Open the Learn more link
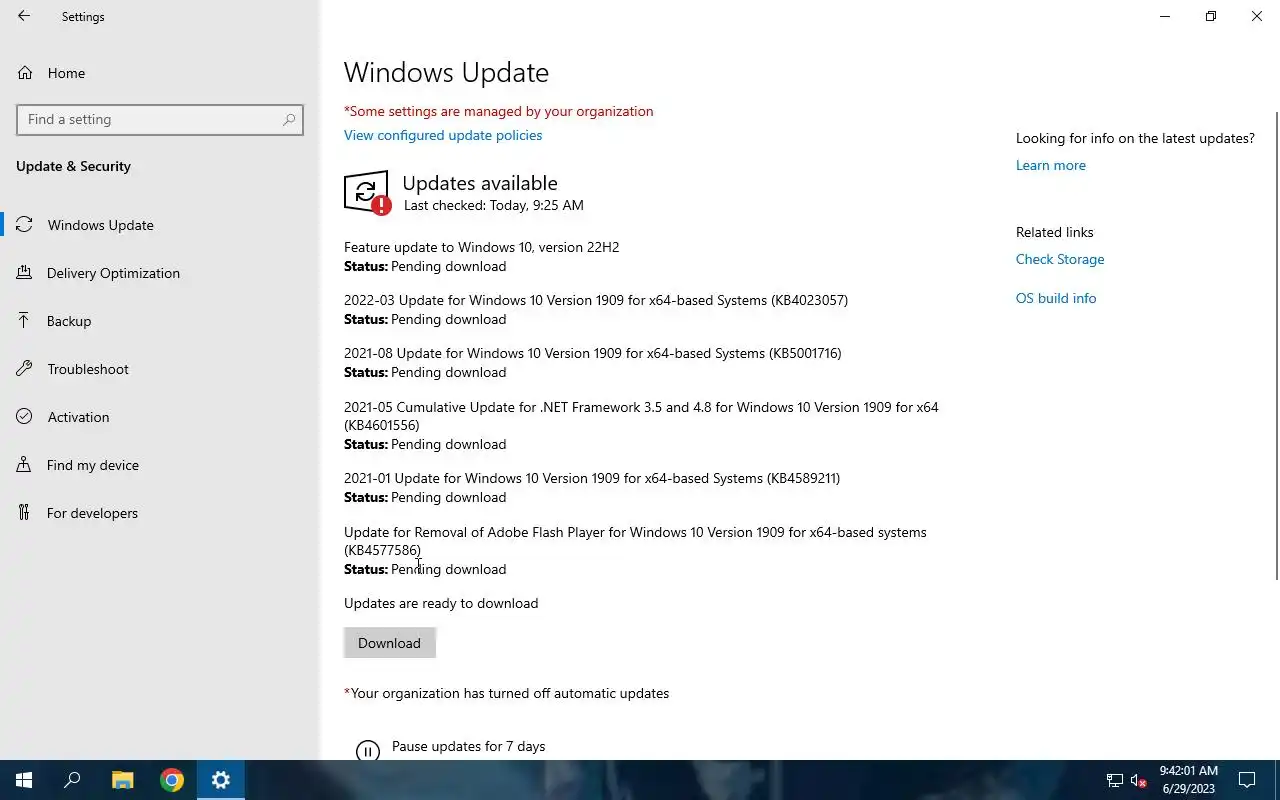 point(1050,165)
